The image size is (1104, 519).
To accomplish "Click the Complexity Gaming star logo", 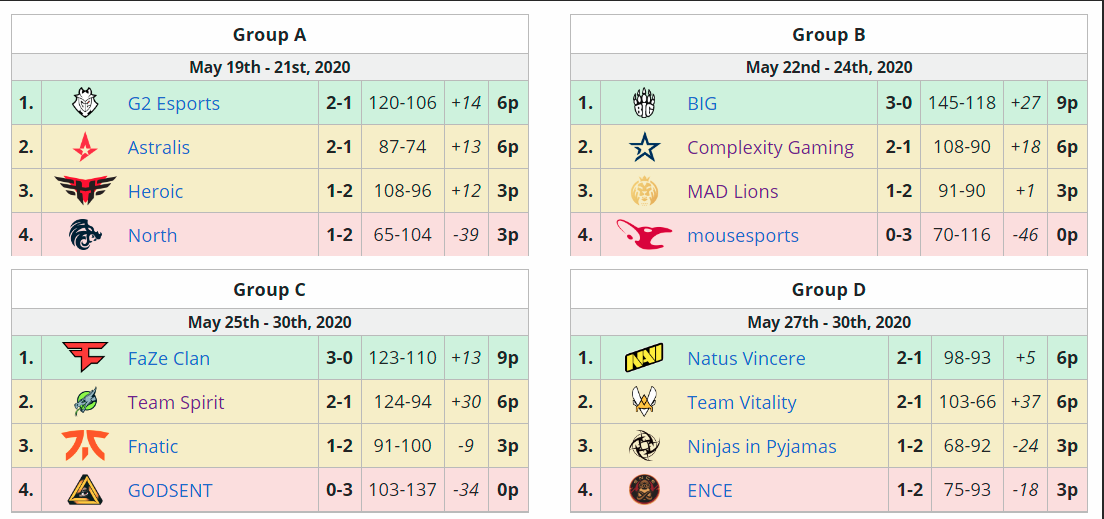I will tap(645, 147).
